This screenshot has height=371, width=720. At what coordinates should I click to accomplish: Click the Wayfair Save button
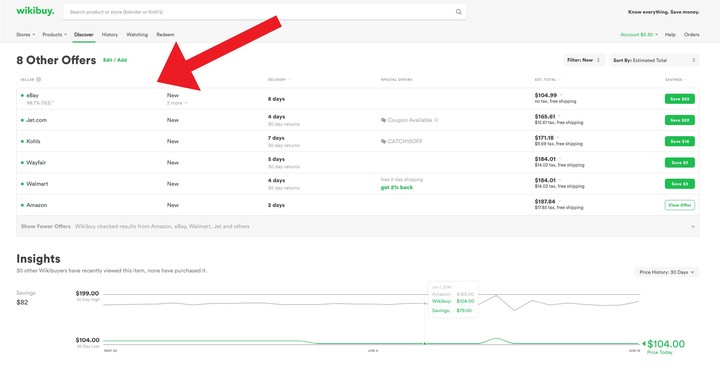pyautogui.click(x=680, y=163)
